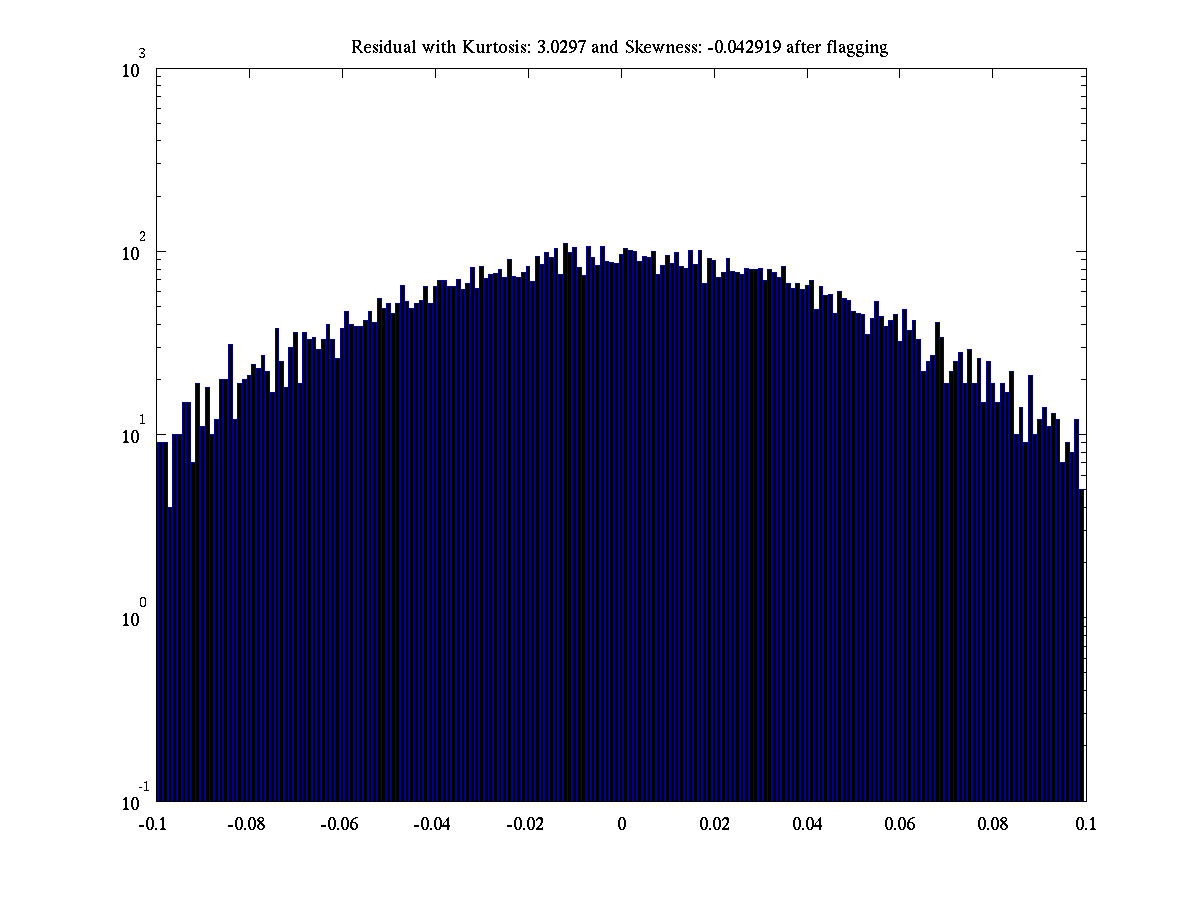Click x-axis tick label 0.04
This screenshot has width=1200, height=900.
pos(807,824)
